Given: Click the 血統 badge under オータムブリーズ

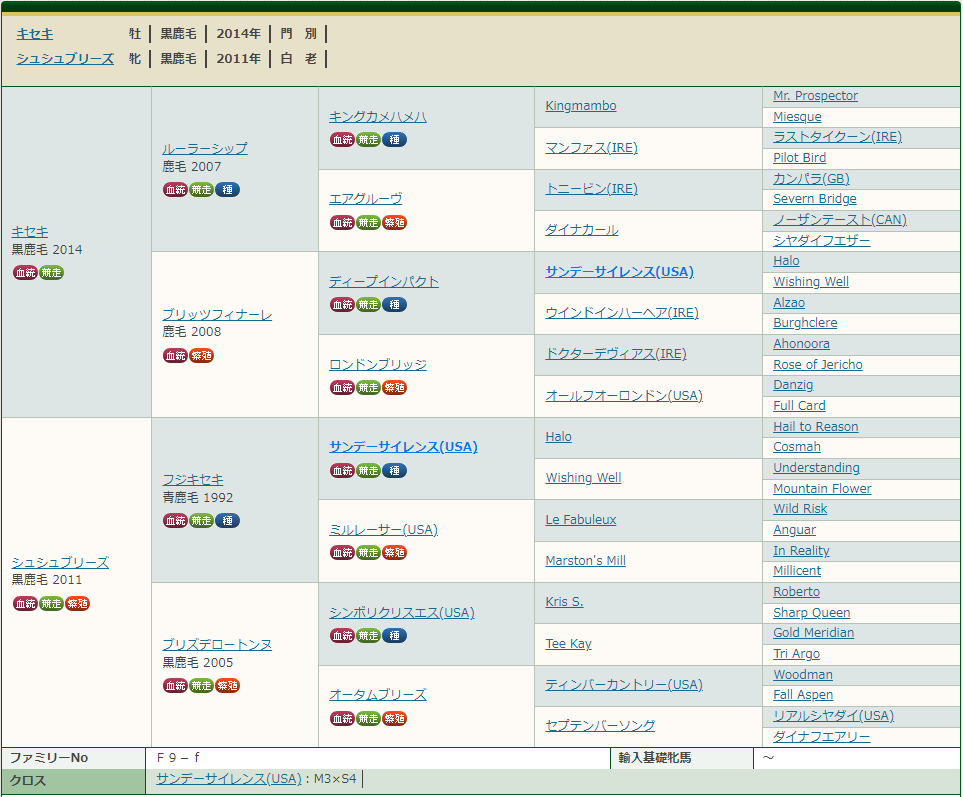Looking at the screenshot, I should [x=342, y=718].
